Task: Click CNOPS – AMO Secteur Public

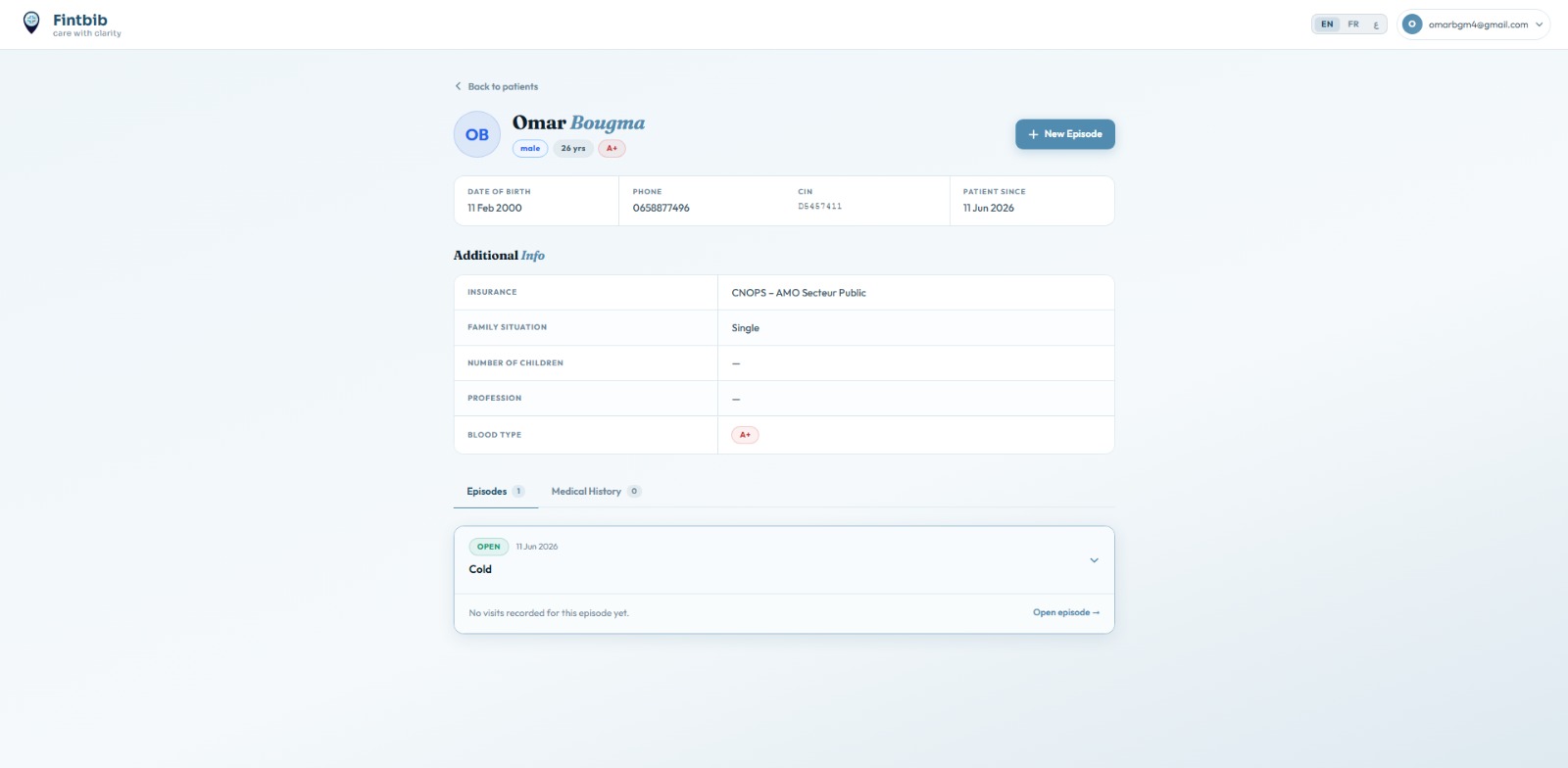Action: pyautogui.click(x=799, y=293)
